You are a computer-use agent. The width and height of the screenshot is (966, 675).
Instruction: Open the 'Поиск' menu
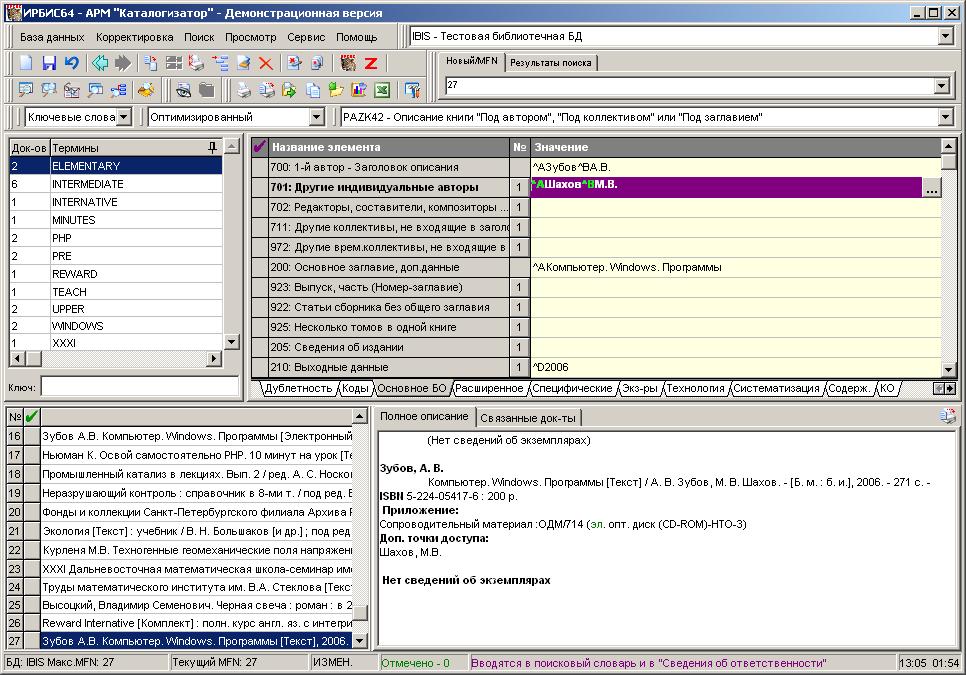[x=199, y=37]
